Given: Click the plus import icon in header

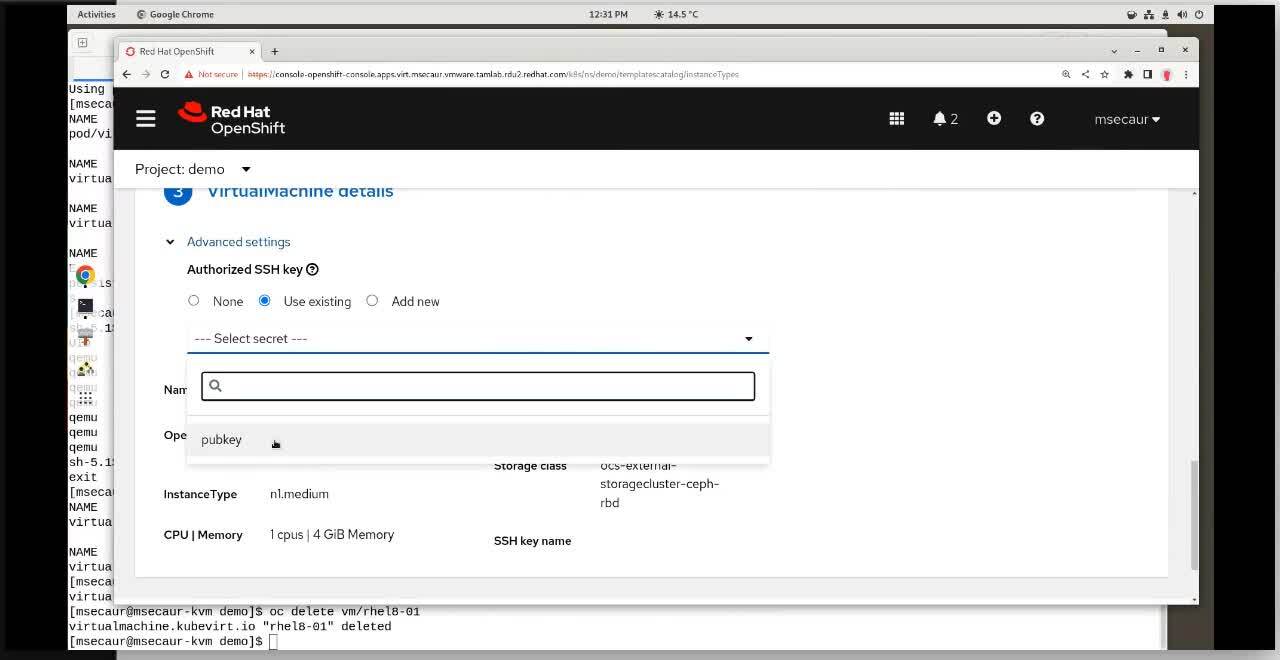Looking at the screenshot, I should click(x=993, y=118).
